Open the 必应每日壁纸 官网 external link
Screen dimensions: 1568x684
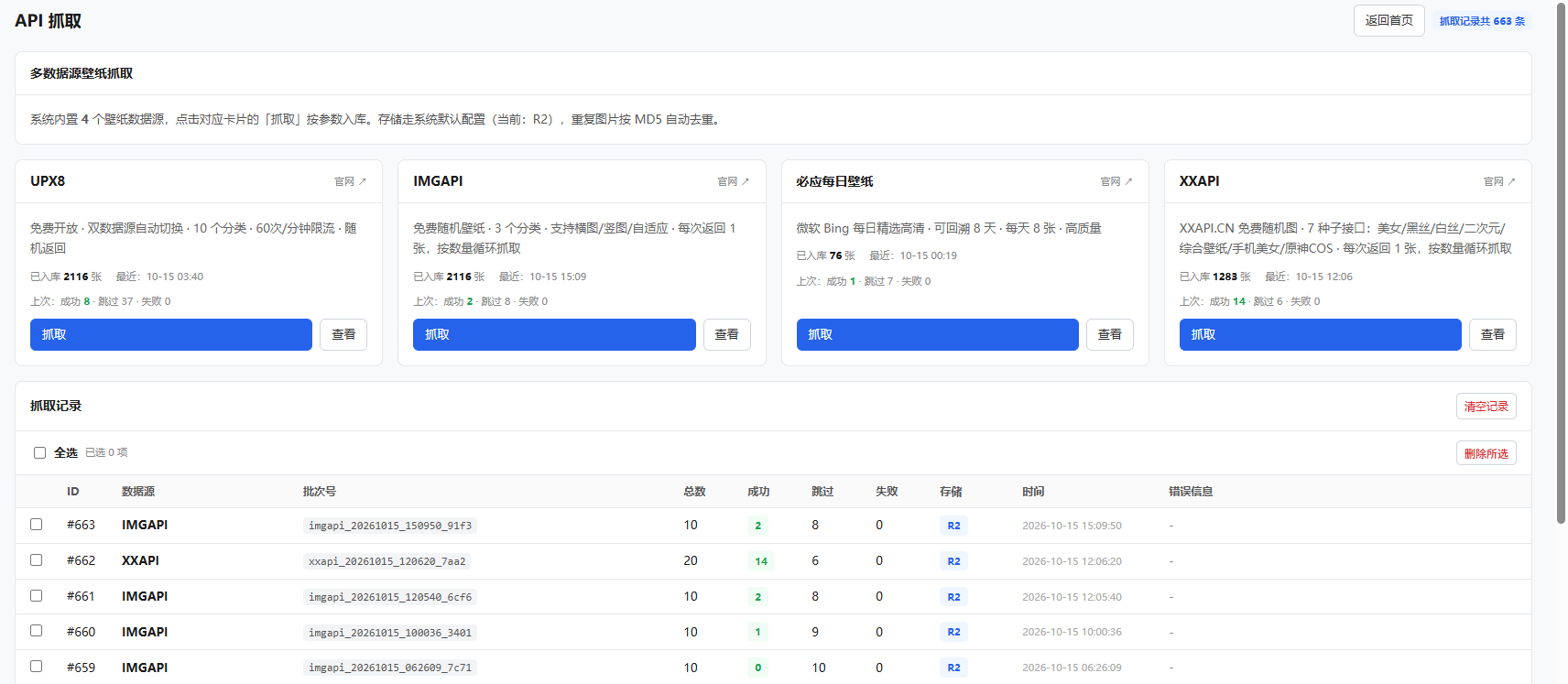pyautogui.click(x=1116, y=181)
